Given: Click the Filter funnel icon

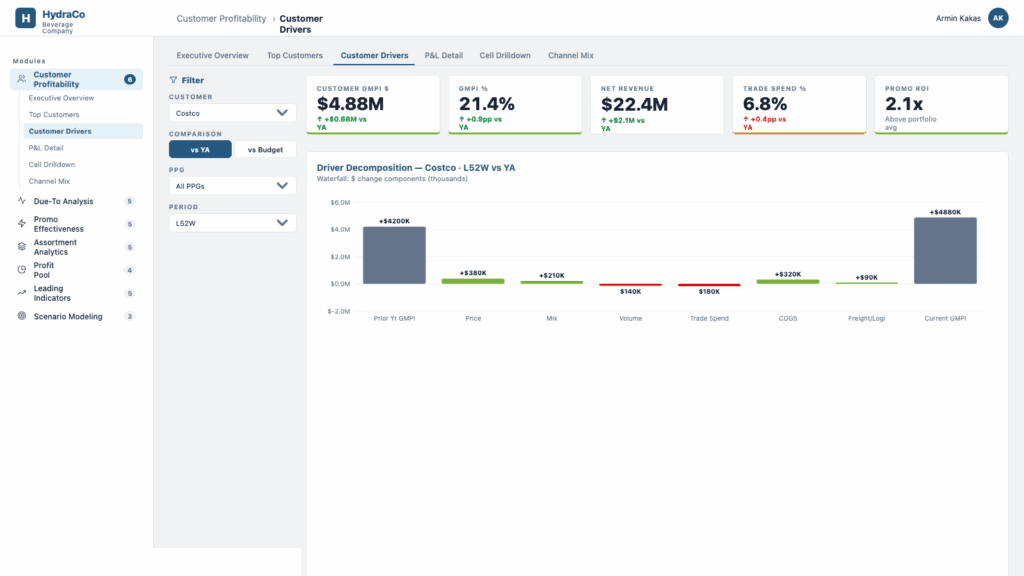Looking at the screenshot, I should pyautogui.click(x=173, y=80).
